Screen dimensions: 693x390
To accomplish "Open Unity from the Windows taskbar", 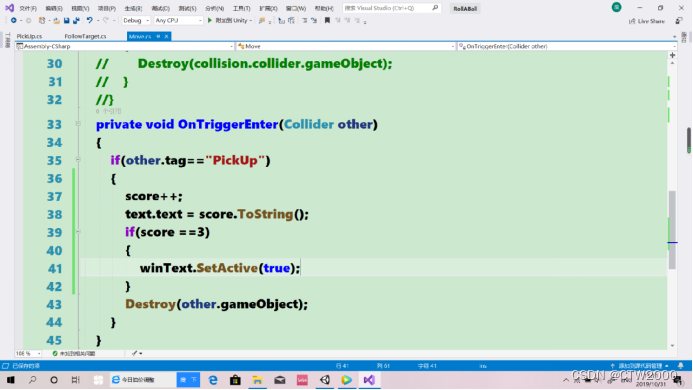I will click(x=325, y=380).
